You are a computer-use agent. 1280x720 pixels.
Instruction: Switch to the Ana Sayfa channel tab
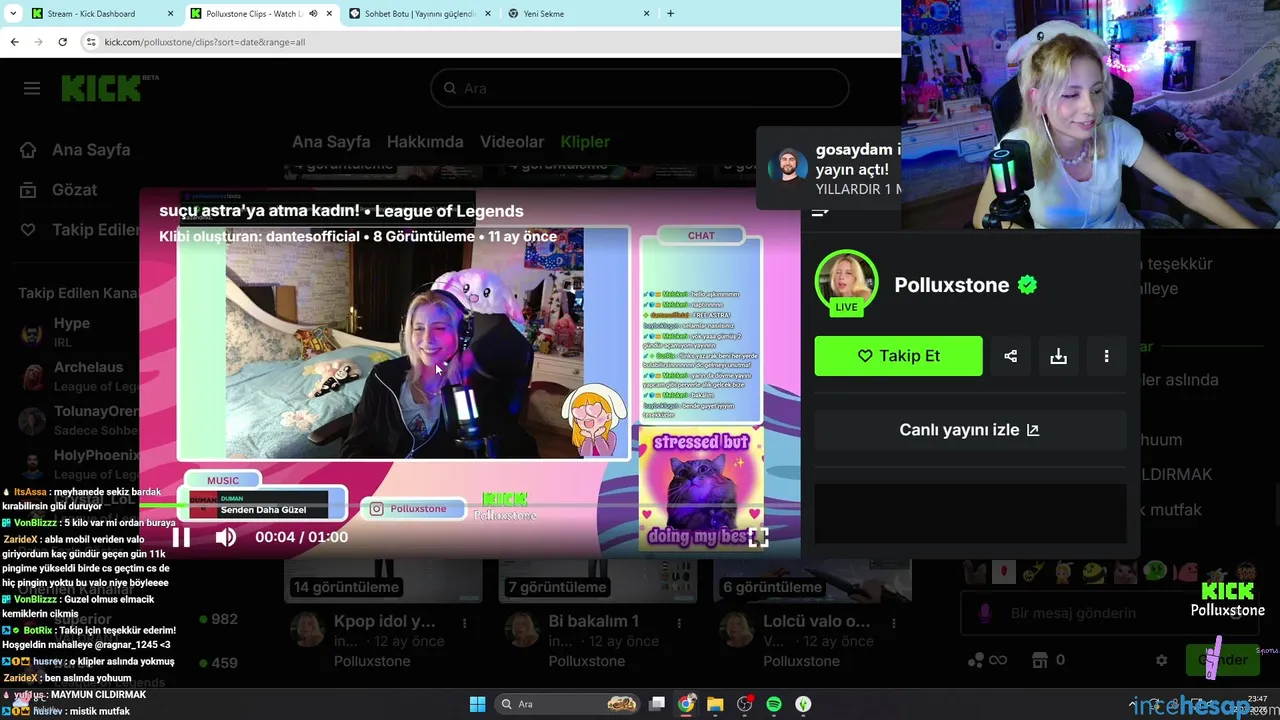point(331,142)
